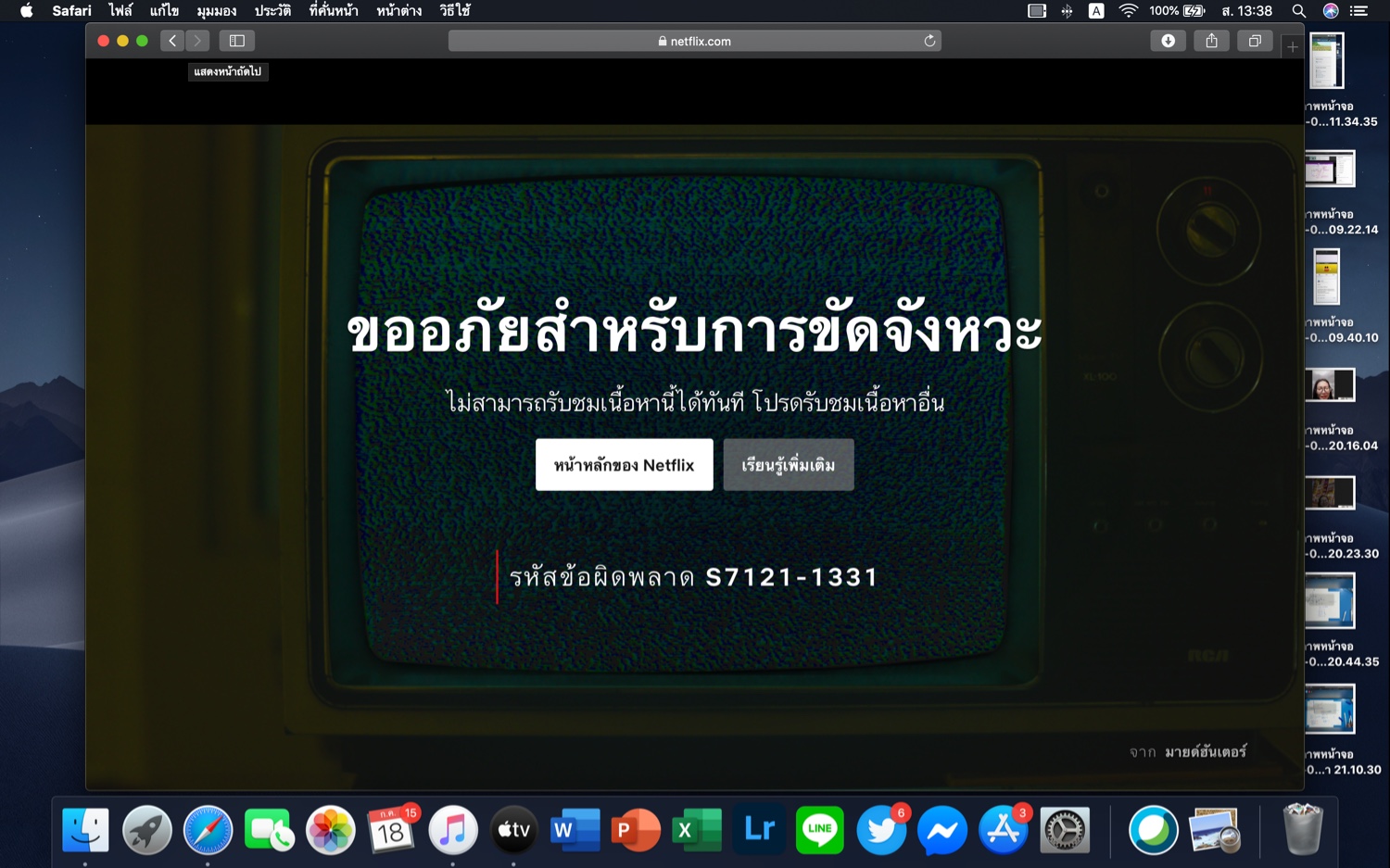The width and height of the screenshot is (1390, 868).
Task: Open FaceTime from the Dock
Action: (269, 830)
